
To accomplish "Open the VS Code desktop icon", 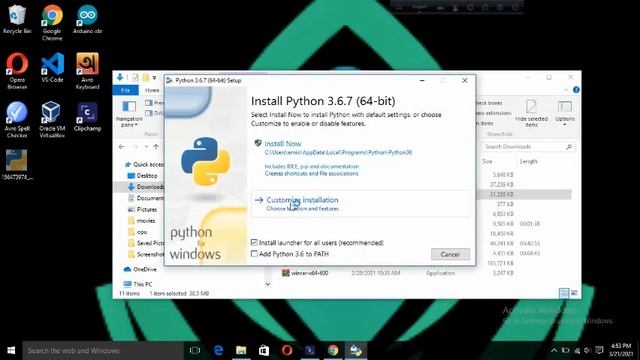I will click(52, 68).
